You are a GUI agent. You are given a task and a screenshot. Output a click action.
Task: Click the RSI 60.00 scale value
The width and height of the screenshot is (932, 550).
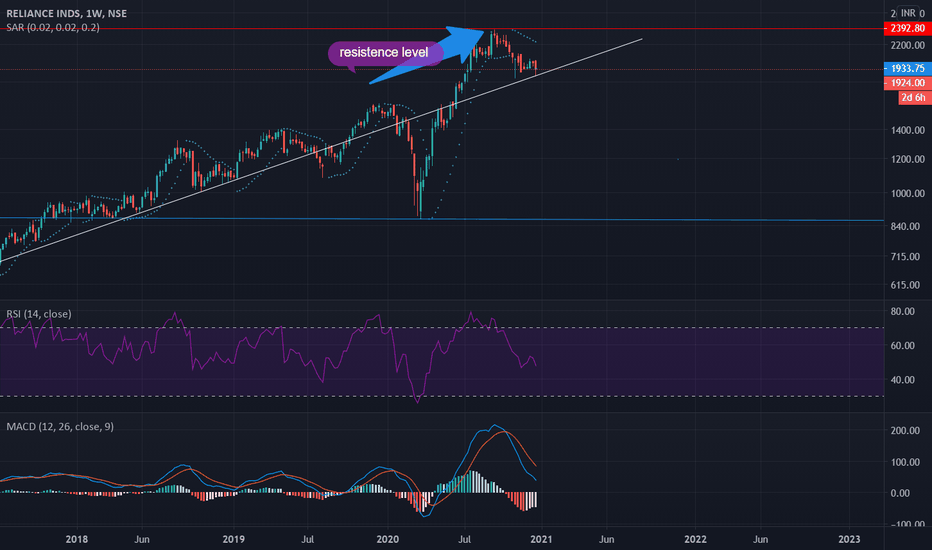[902, 345]
